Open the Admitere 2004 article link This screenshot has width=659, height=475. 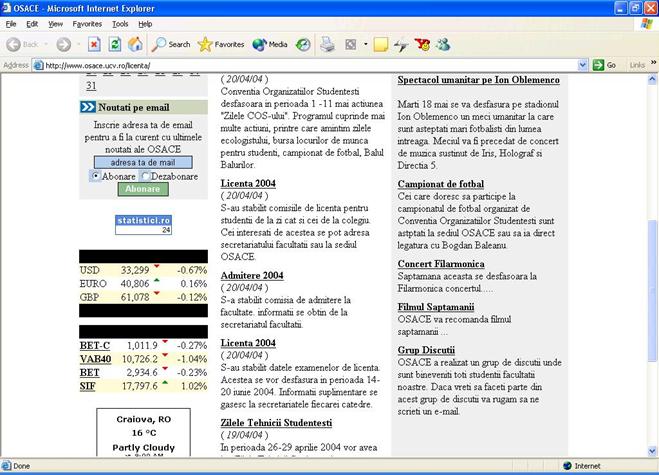click(252, 275)
